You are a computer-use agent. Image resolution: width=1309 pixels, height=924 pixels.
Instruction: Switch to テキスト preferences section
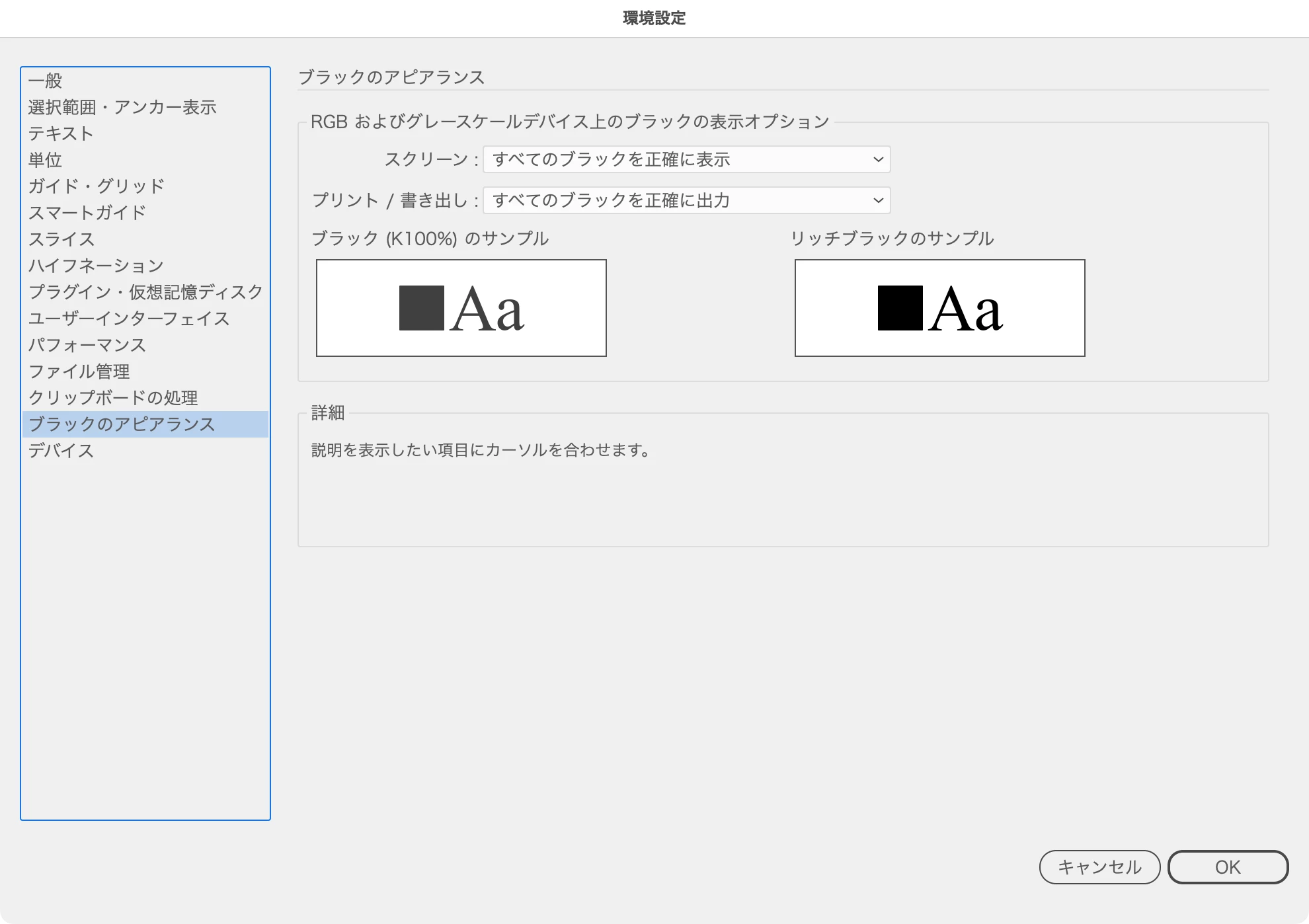coord(61,134)
